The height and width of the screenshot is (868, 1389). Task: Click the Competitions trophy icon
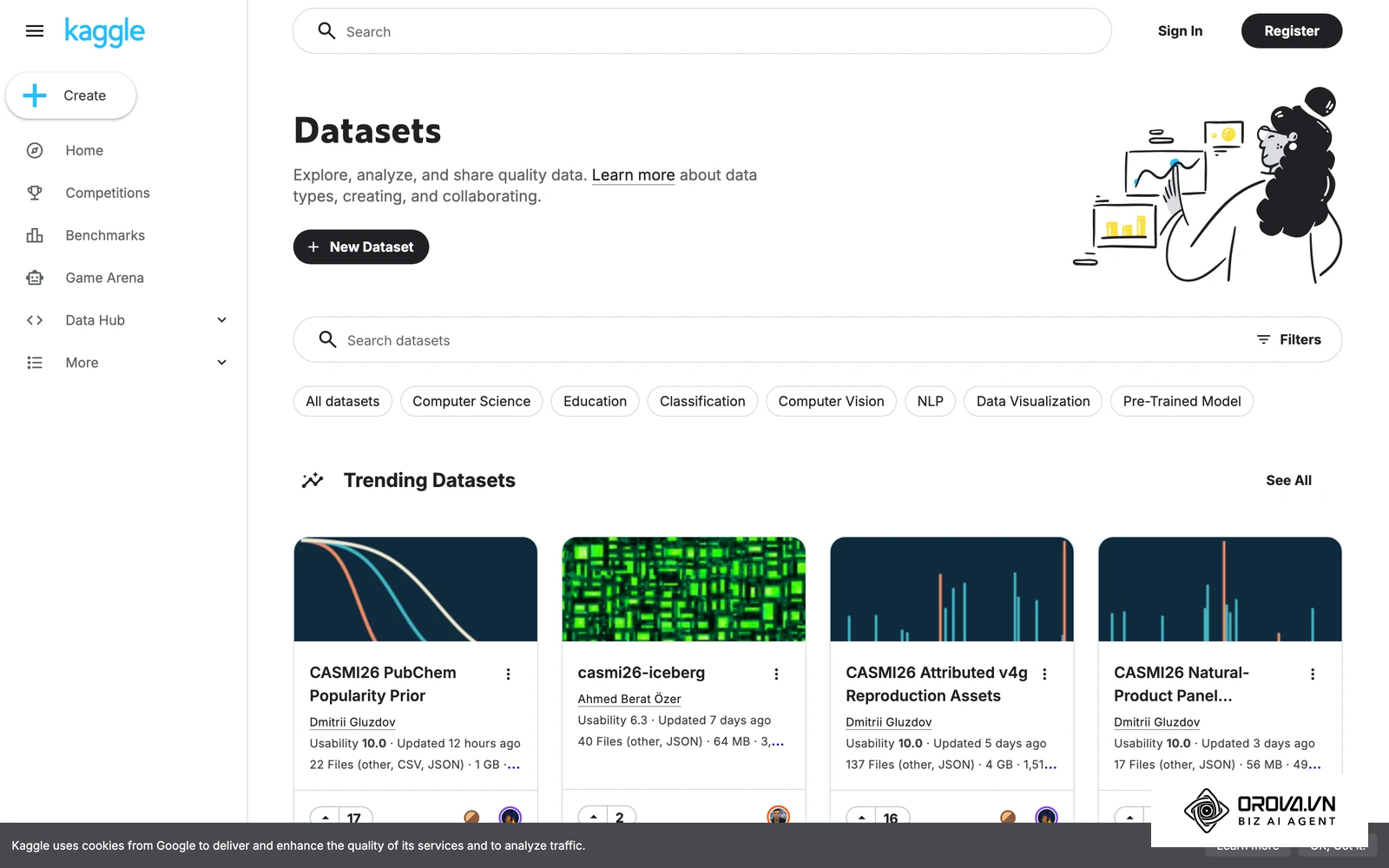[35, 193]
